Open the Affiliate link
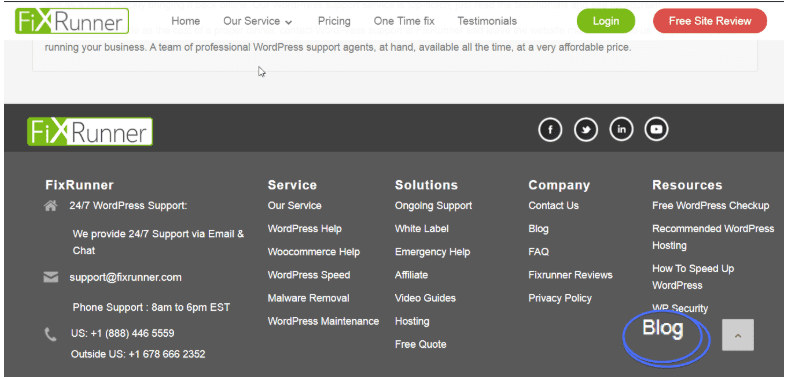The height and width of the screenshot is (379, 785). click(412, 275)
